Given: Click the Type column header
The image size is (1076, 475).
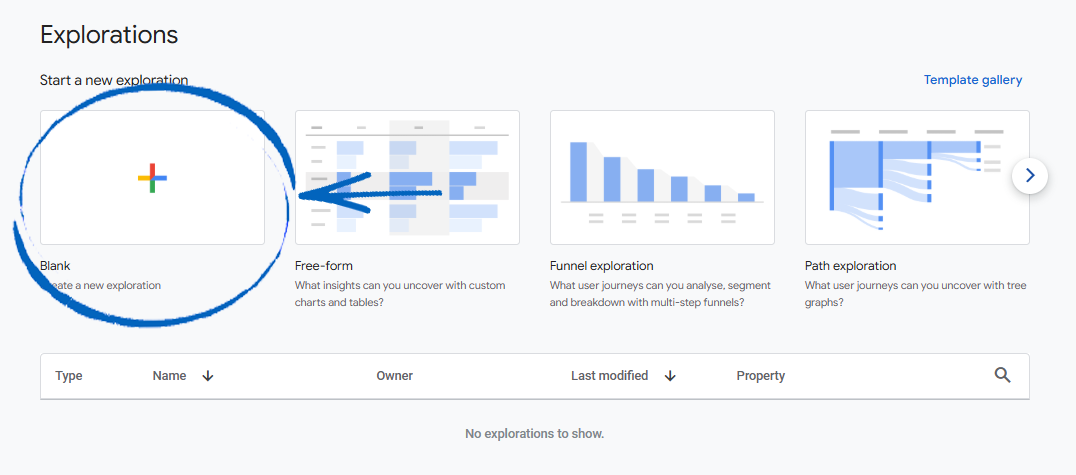Looking at the screenshot, I should [x=69, y=375].
